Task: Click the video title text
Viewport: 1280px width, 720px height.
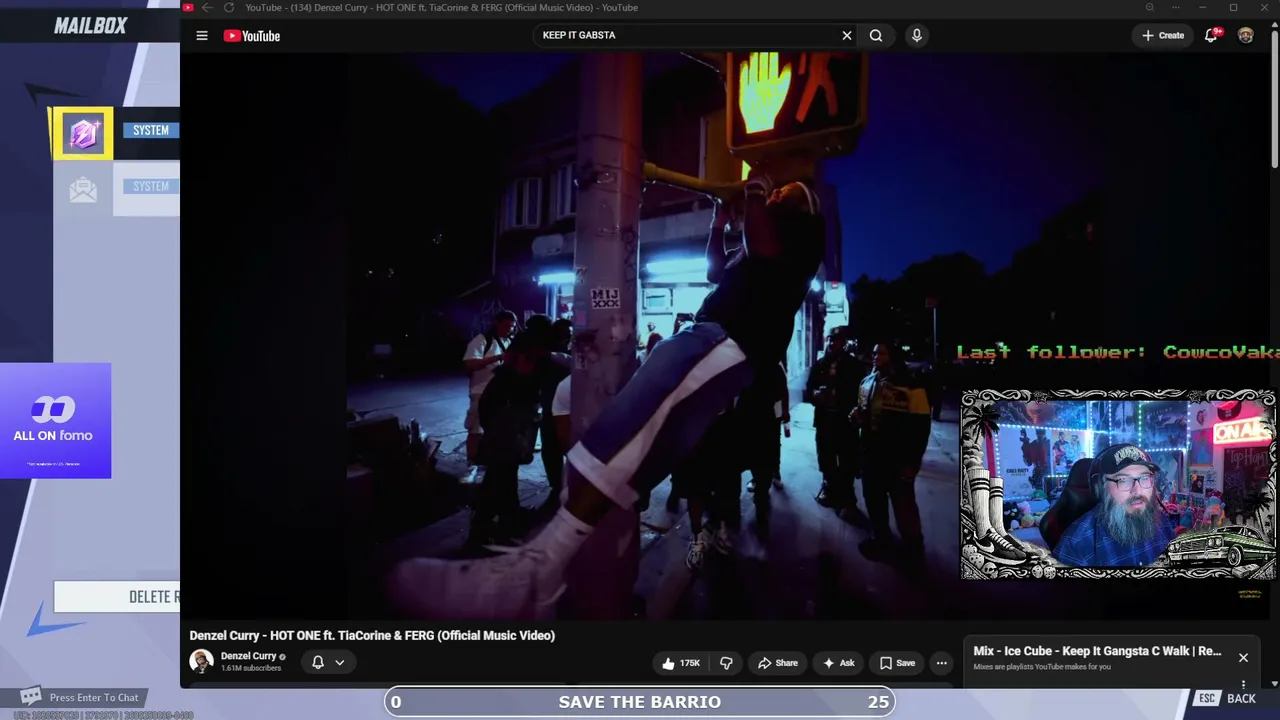Action: coord(372,636)
